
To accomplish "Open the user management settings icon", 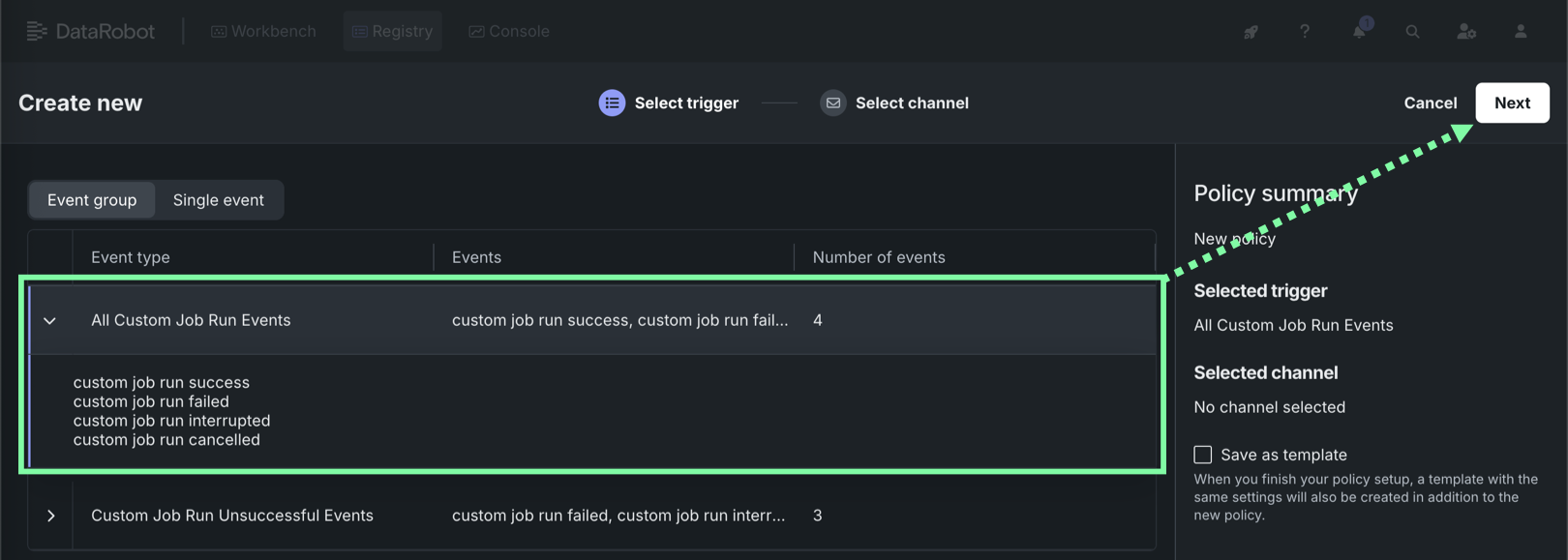I will (1466, 32).
